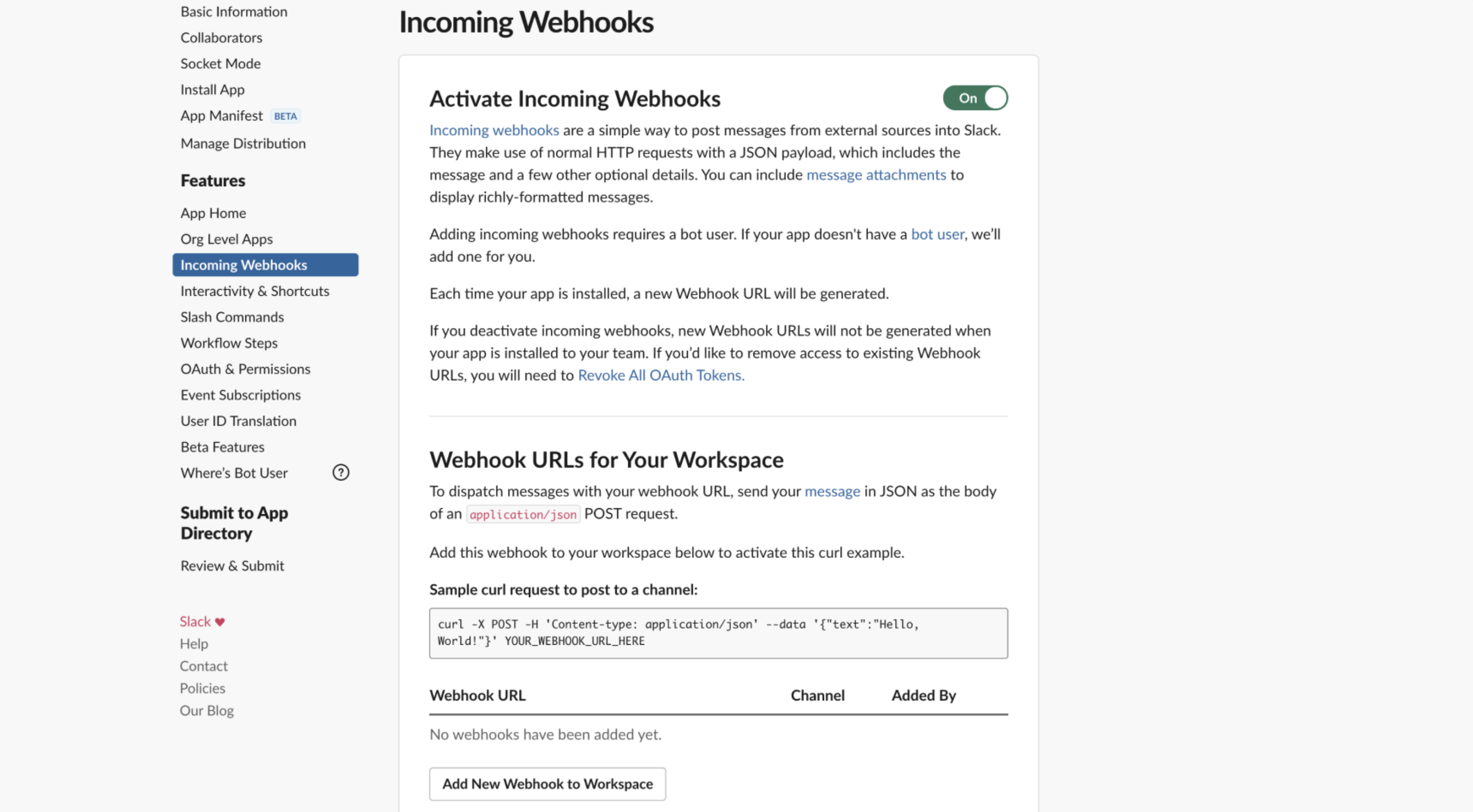Select User ID Translation in sidebar

click(238, 420)
